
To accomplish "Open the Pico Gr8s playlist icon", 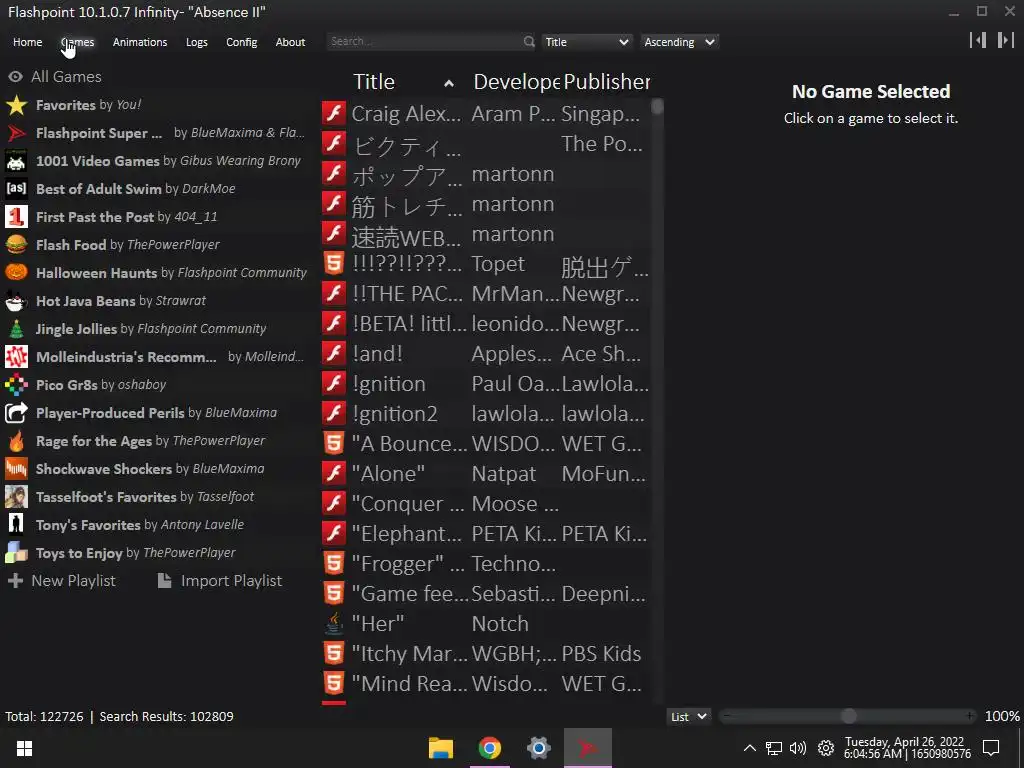I will [16, 385].
